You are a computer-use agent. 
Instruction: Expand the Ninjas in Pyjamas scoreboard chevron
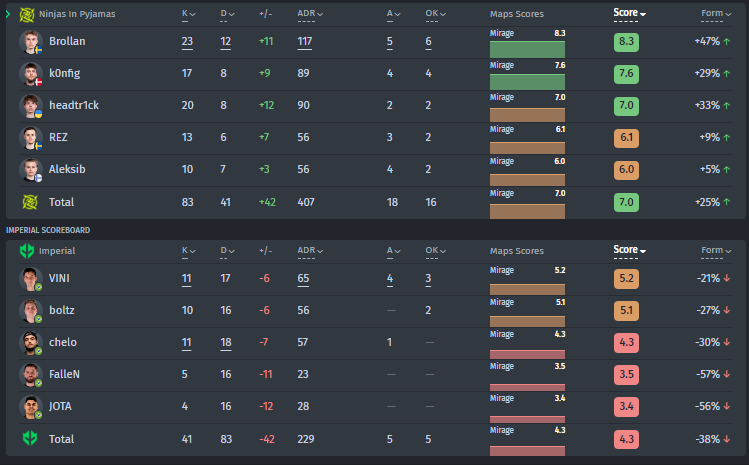(x=8, y=14)
